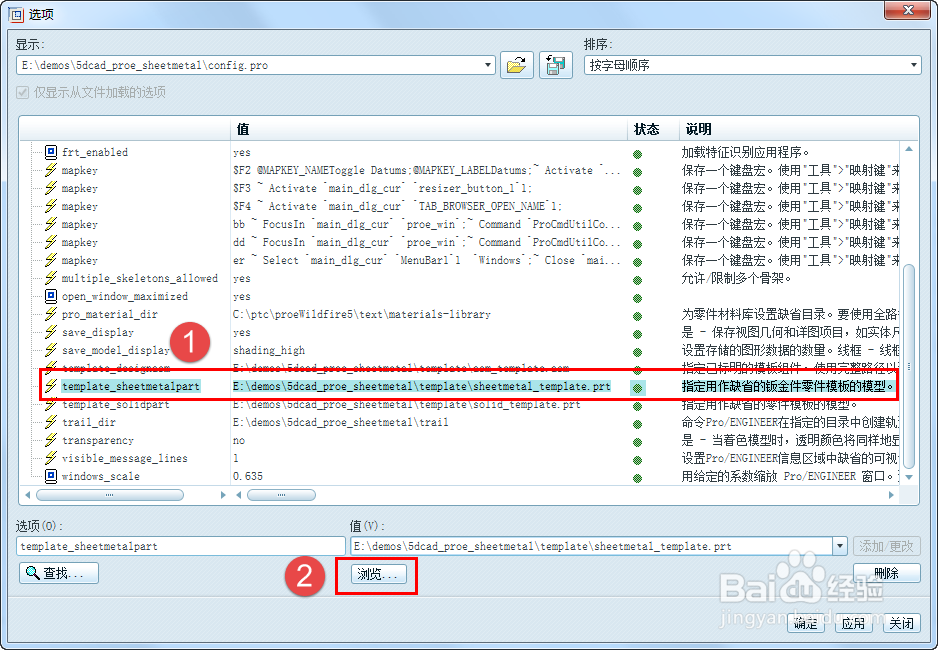Viewport: 938px width, 650px height.
Task: Click lightning icon of visible_message_lines
Action: (x=51, y=458)
